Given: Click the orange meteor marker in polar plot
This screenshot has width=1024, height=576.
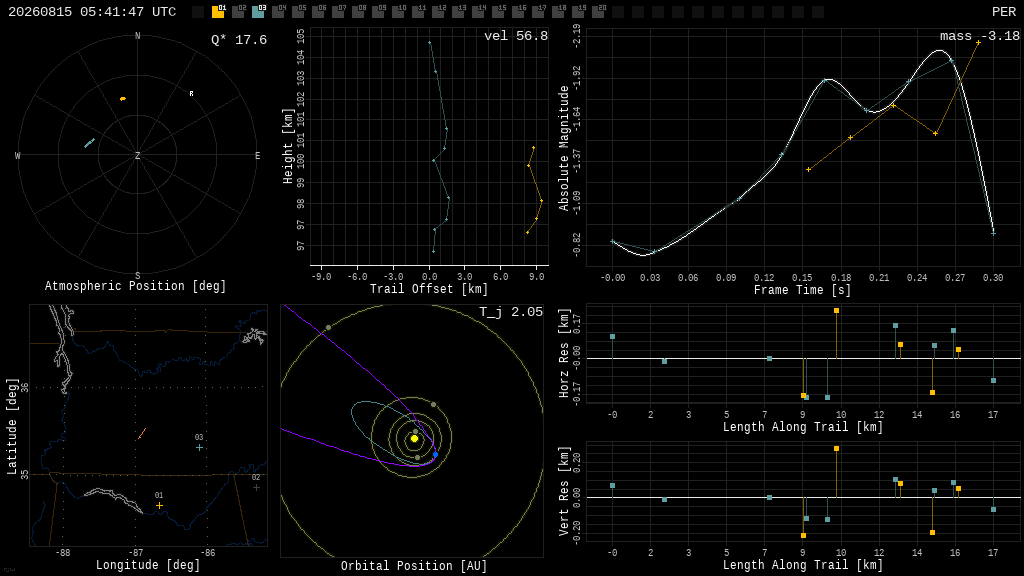Looking at the screenshot, I should [x=123, y=99].
